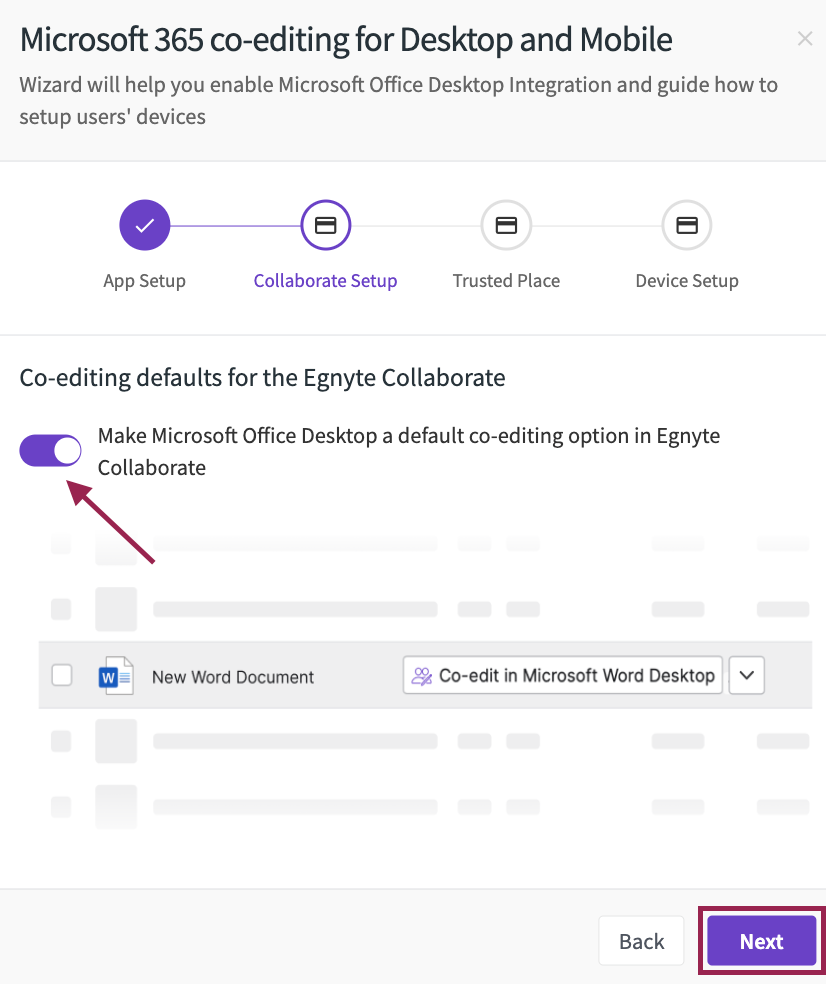Open the App Setup step label
Image resolution: width=826 pixels, height=984 pixels.
coord(144,281)
